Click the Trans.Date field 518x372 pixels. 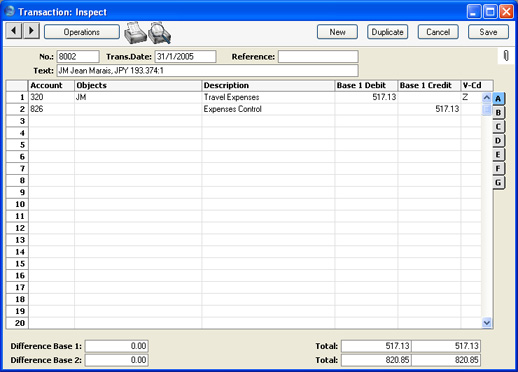coord(185,57)
